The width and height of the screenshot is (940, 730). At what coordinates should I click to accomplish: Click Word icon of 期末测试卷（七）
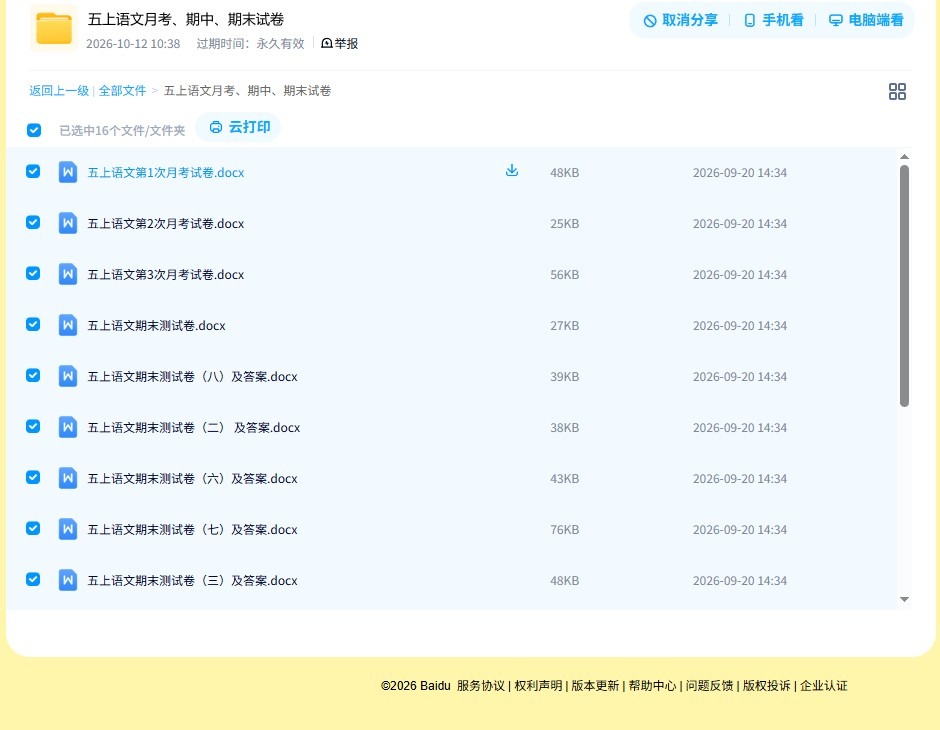[68, 529]
